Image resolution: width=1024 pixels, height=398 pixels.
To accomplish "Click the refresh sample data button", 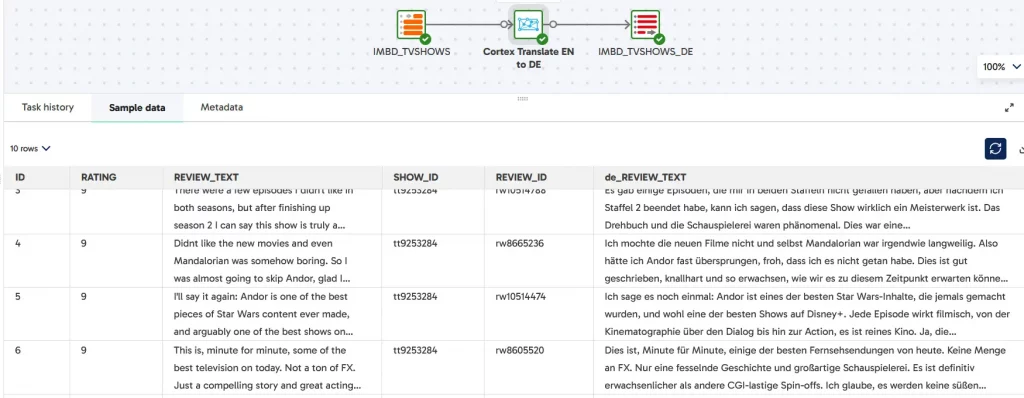I will pyautogui.click(x=995, y=149).
